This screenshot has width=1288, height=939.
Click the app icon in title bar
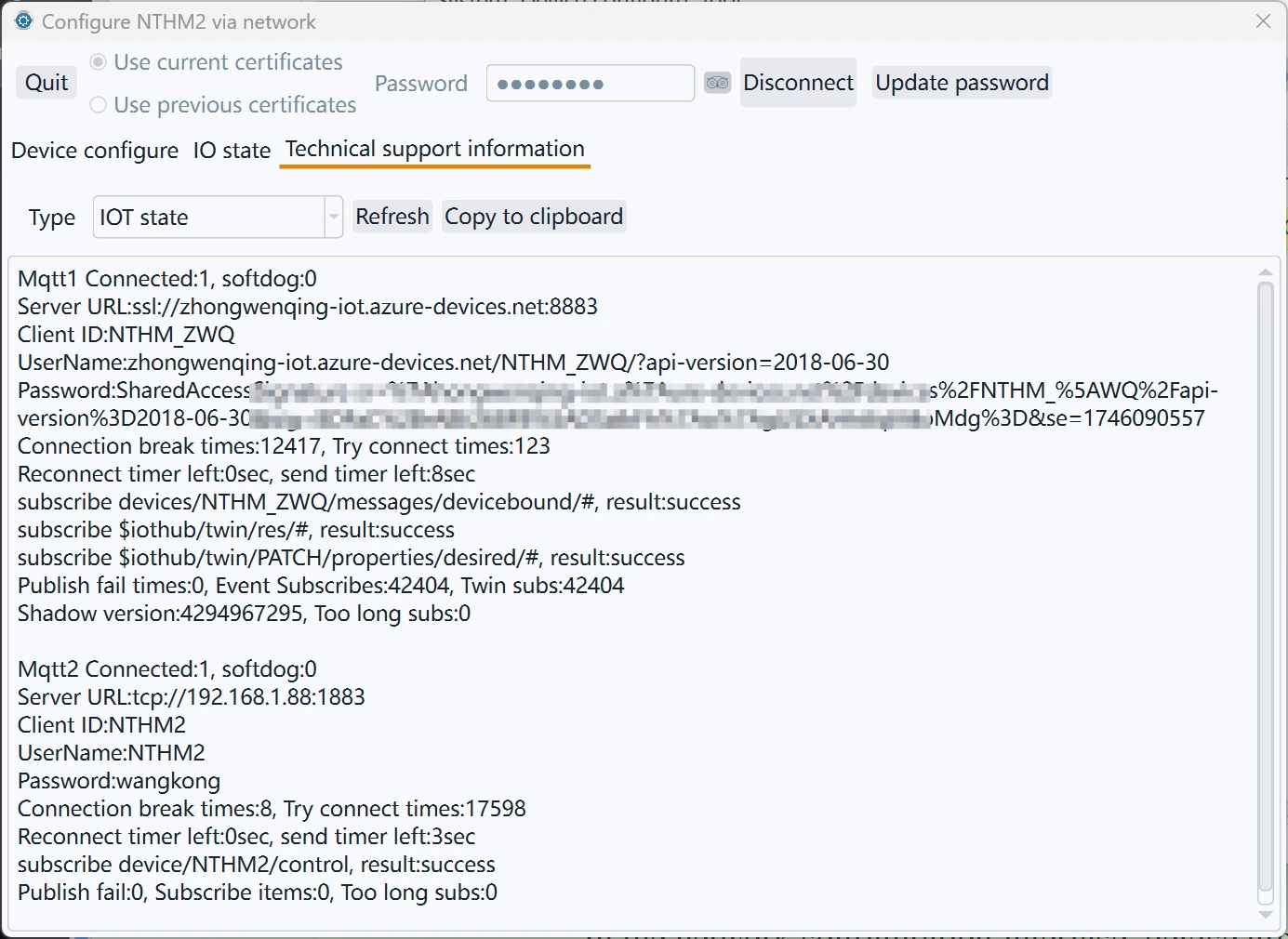[23, 20]
